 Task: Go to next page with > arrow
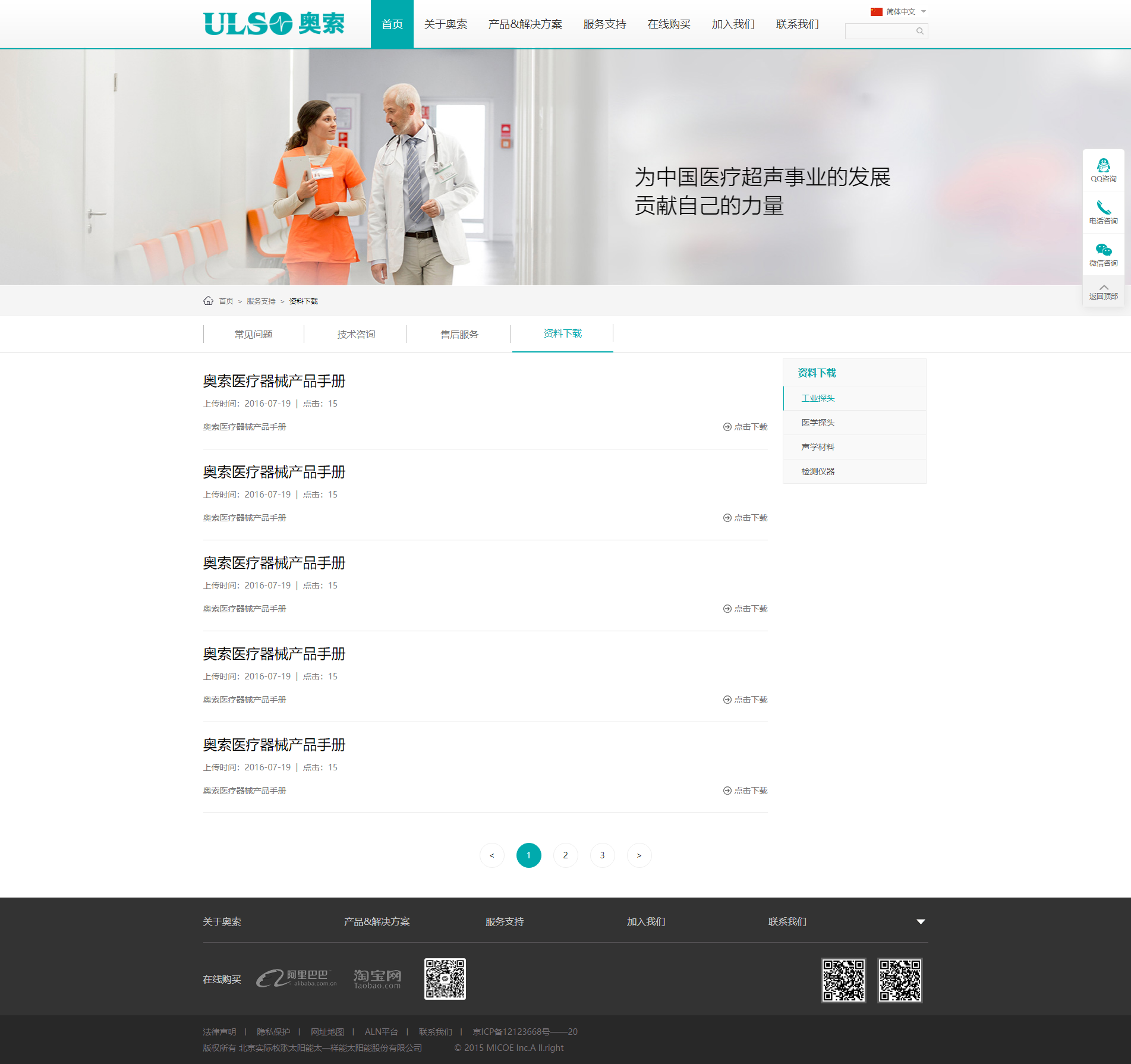point(639,855)
